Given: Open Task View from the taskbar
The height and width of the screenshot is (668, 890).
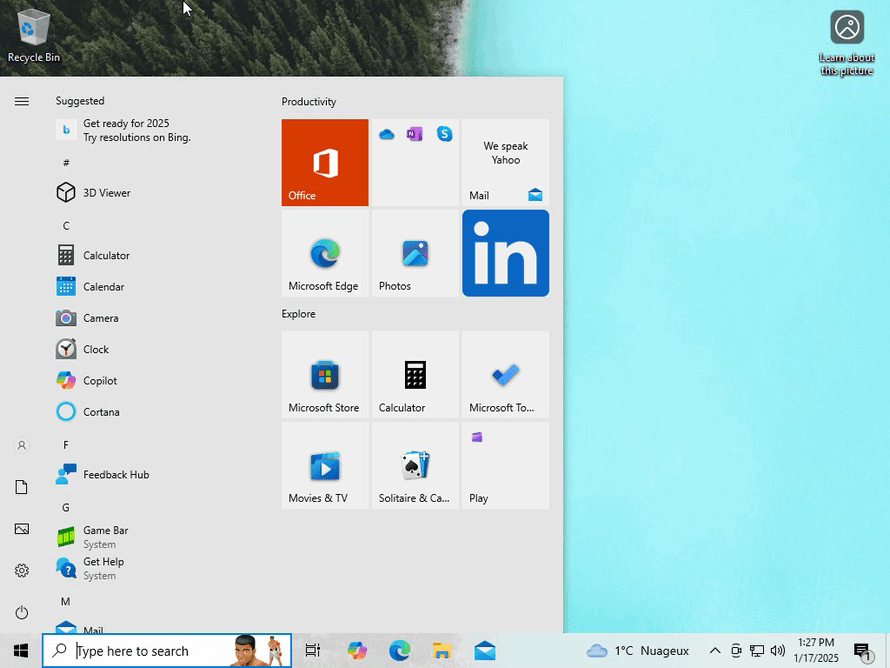Looking at the screenshot, I should tap(313, 650).
